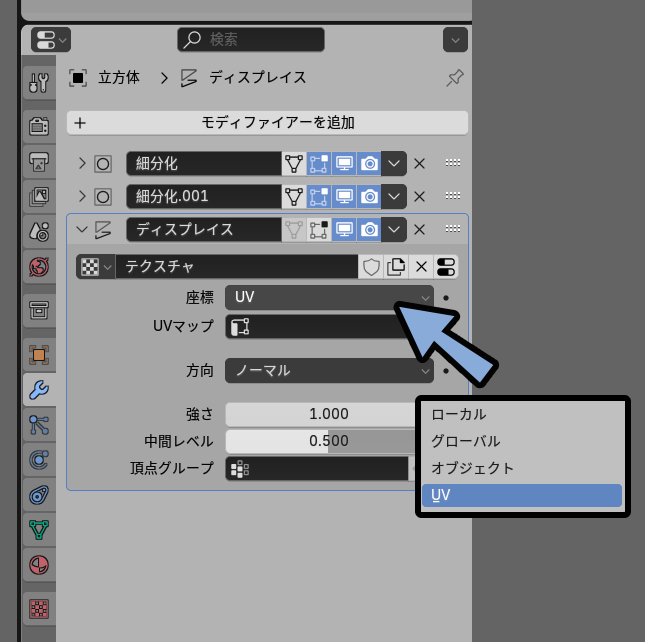645x642 pixels.
Task: Toggle the pin icon
Action: pyautogui.click(x=455, y=78)
